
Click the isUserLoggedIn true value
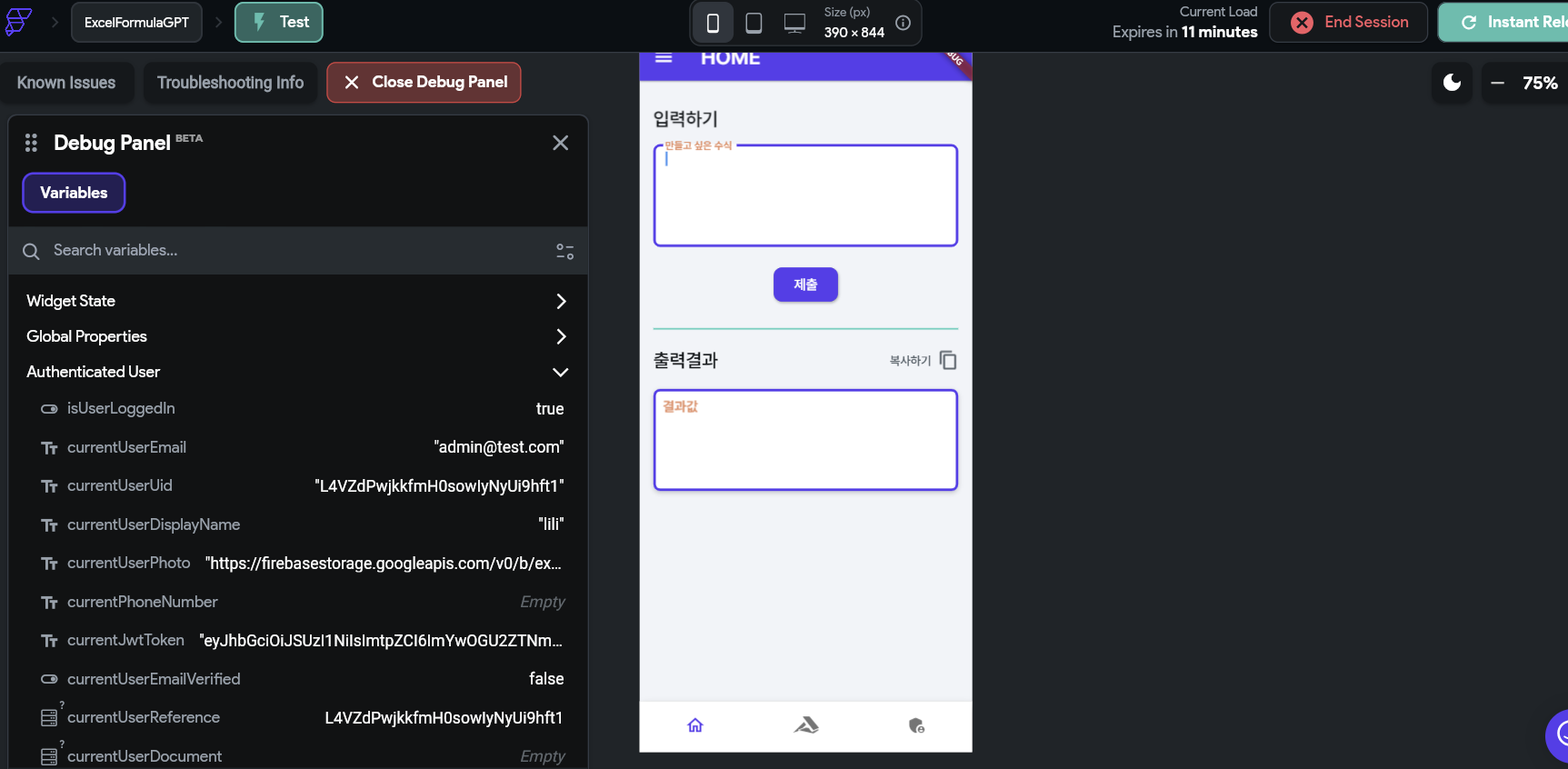pos(550,409)
